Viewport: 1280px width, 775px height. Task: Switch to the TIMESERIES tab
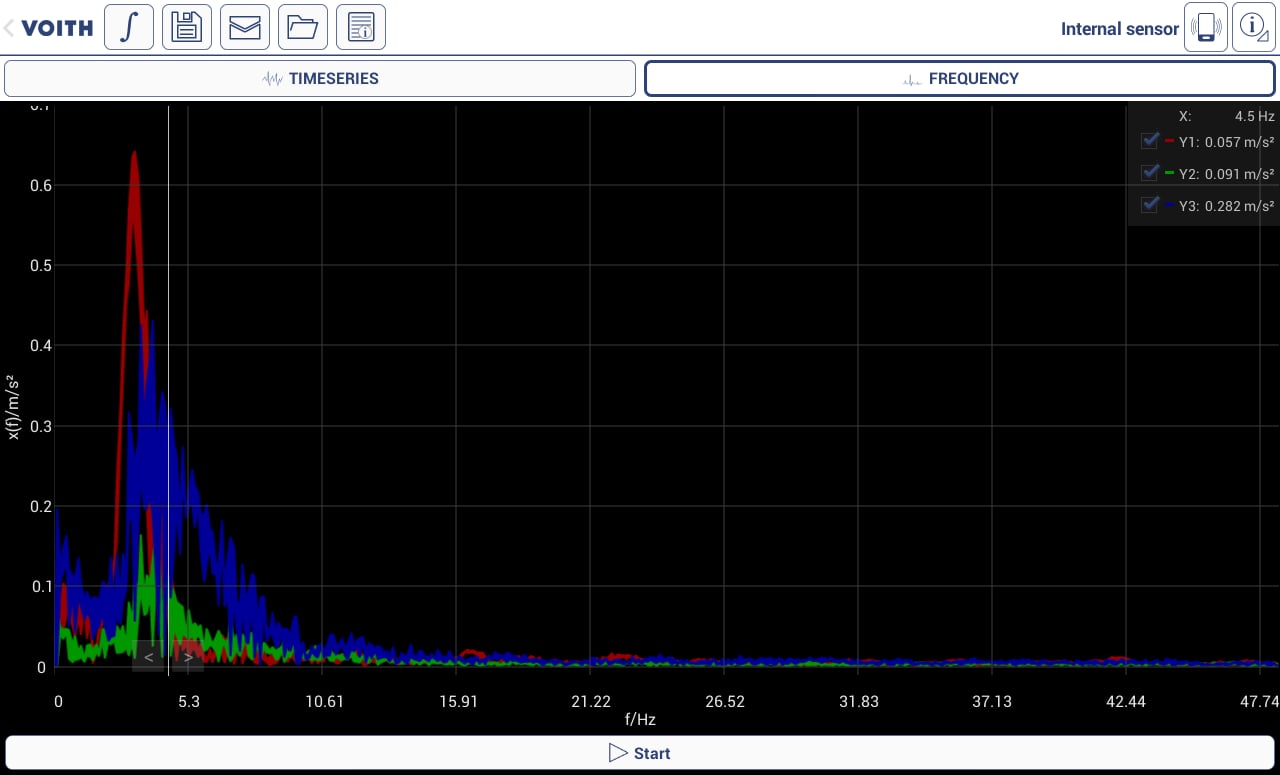[x=320, y=79]
